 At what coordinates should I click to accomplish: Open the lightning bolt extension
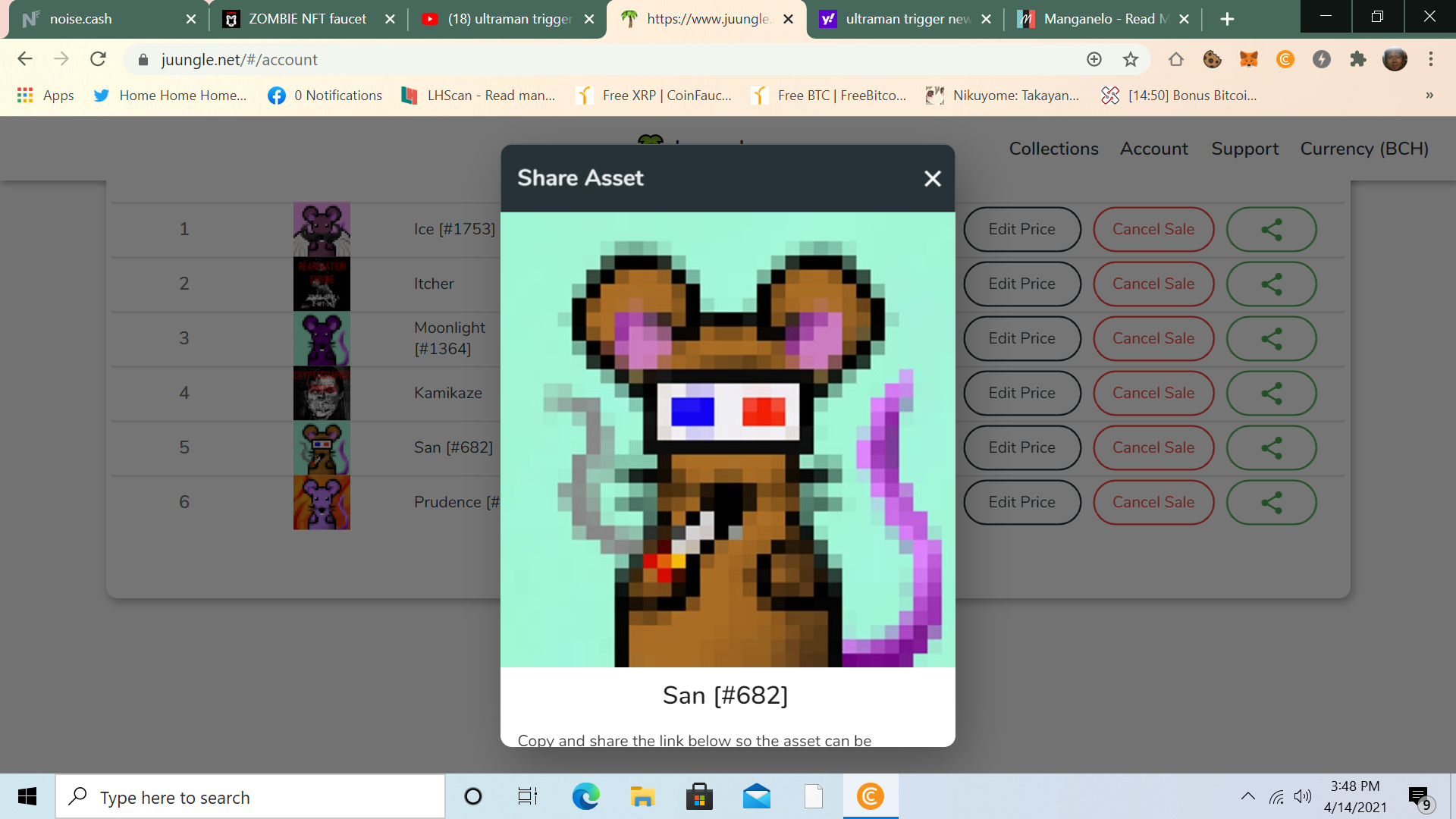click(x=1322, y=59)
